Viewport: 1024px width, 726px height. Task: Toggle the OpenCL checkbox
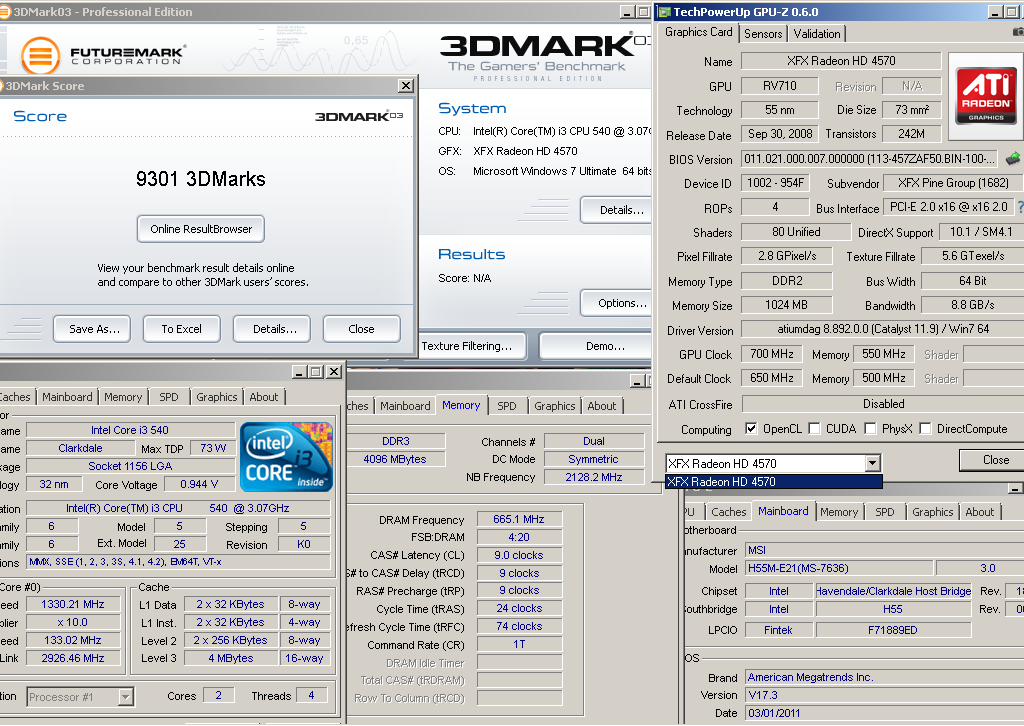(751, 428)
